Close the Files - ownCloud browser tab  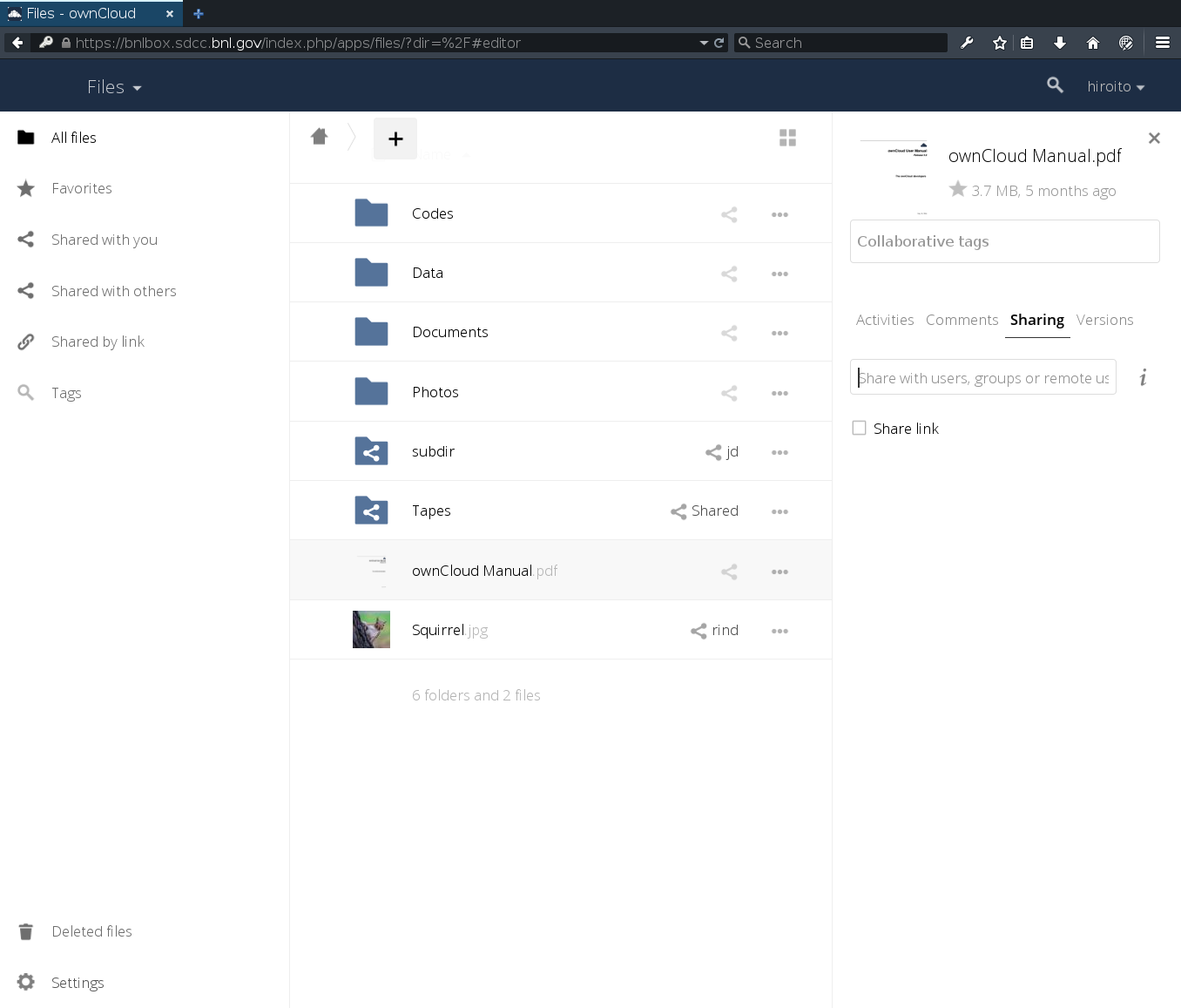tap(170, 14)
